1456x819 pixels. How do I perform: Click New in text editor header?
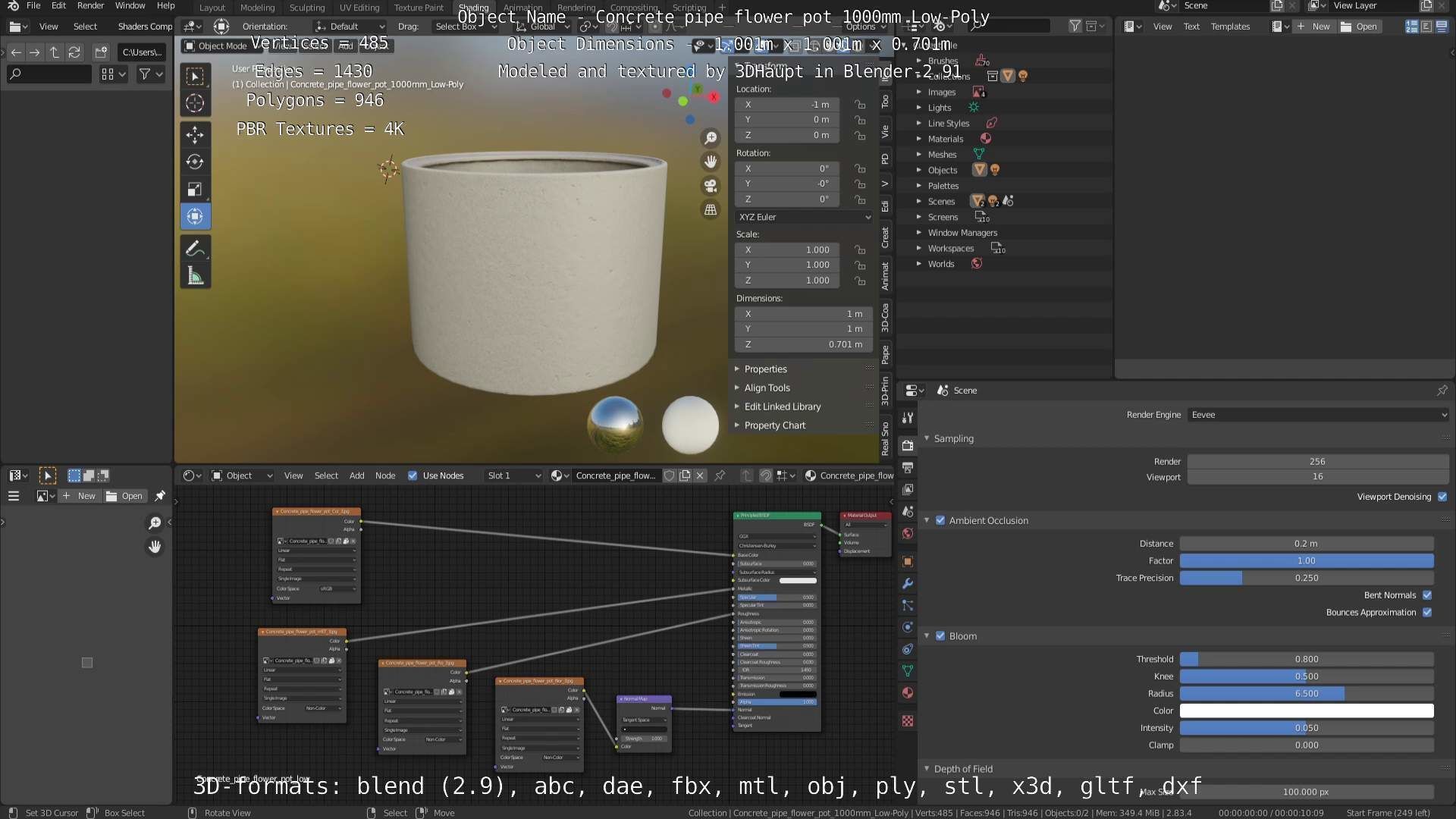point(1314,27)
